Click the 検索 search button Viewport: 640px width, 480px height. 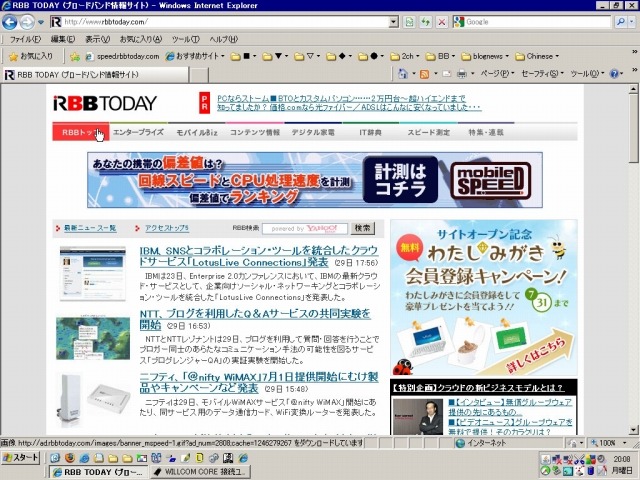[x=362, y=228]
